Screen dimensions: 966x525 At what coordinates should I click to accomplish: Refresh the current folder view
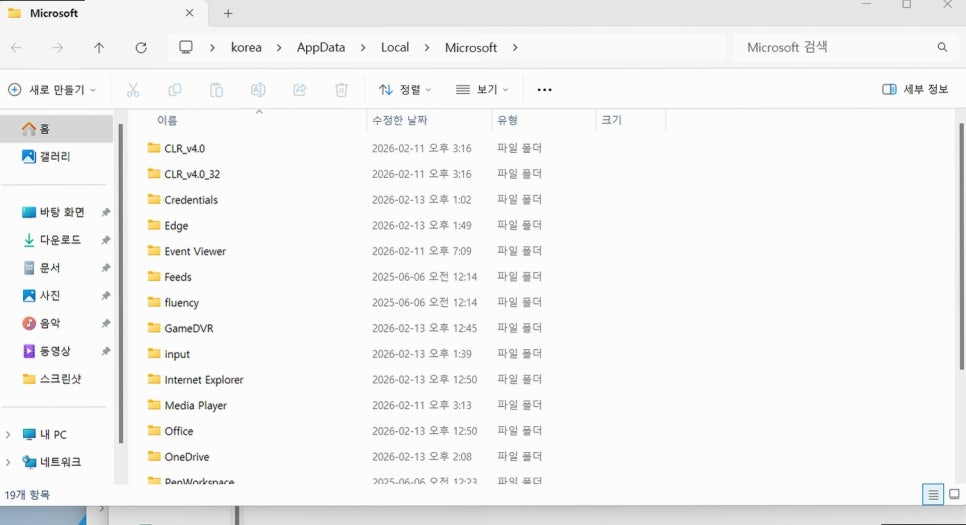141,47
